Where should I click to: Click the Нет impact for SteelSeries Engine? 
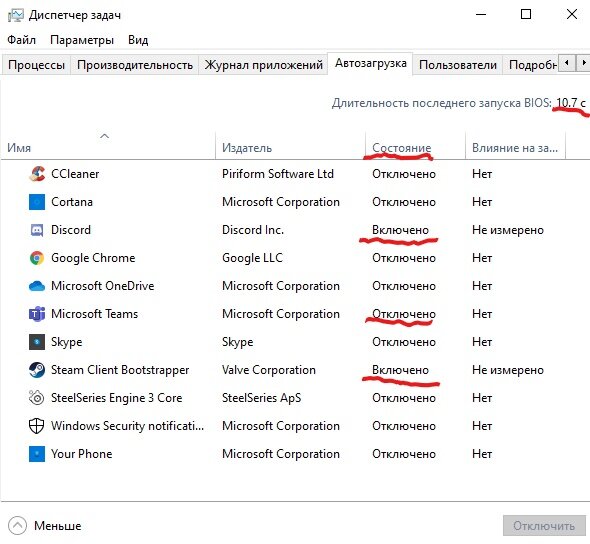tap(482, 398)
